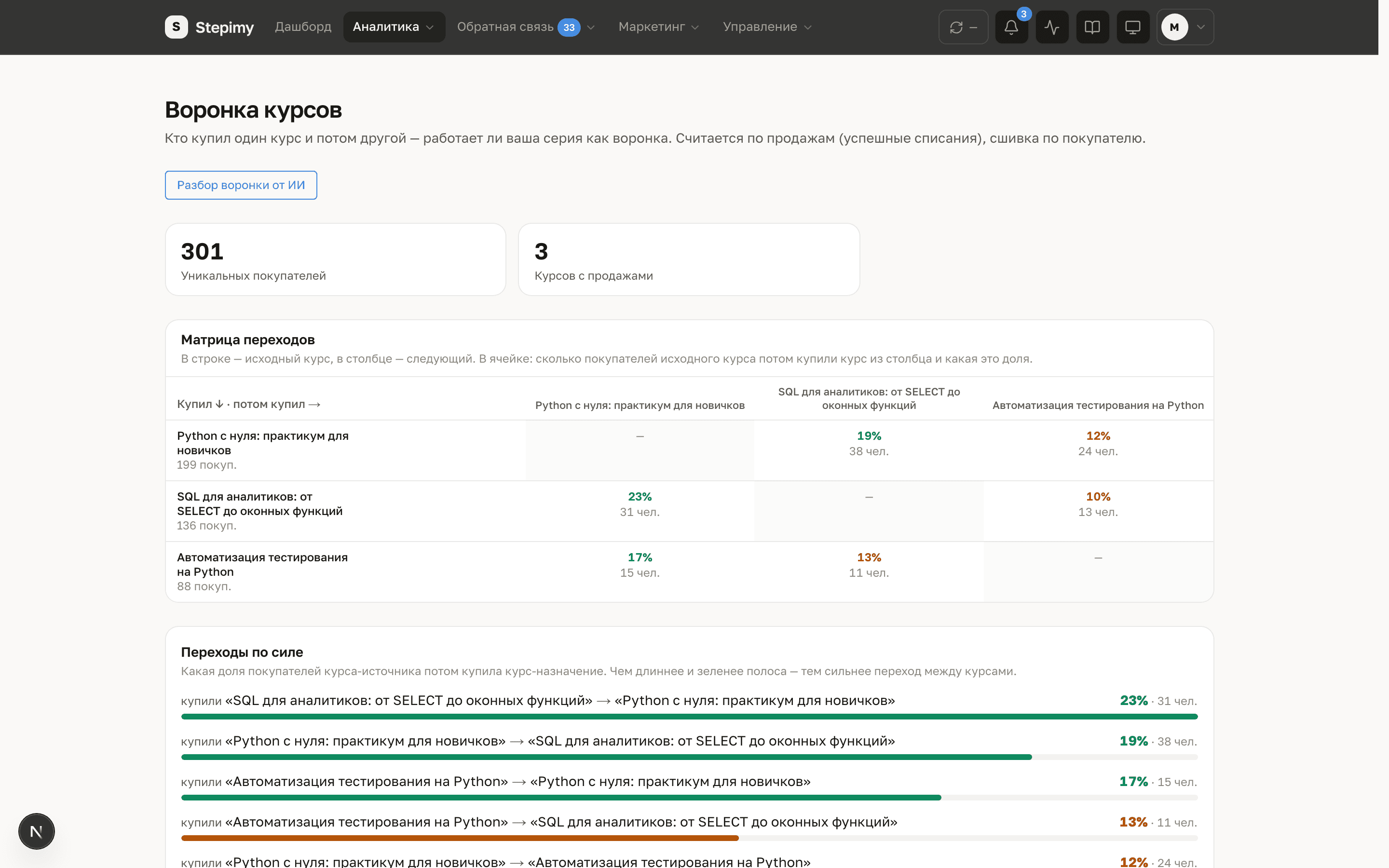The image size is (1389, 868).
Task: Click the monitor display icon
Action: coord(1132,27)
